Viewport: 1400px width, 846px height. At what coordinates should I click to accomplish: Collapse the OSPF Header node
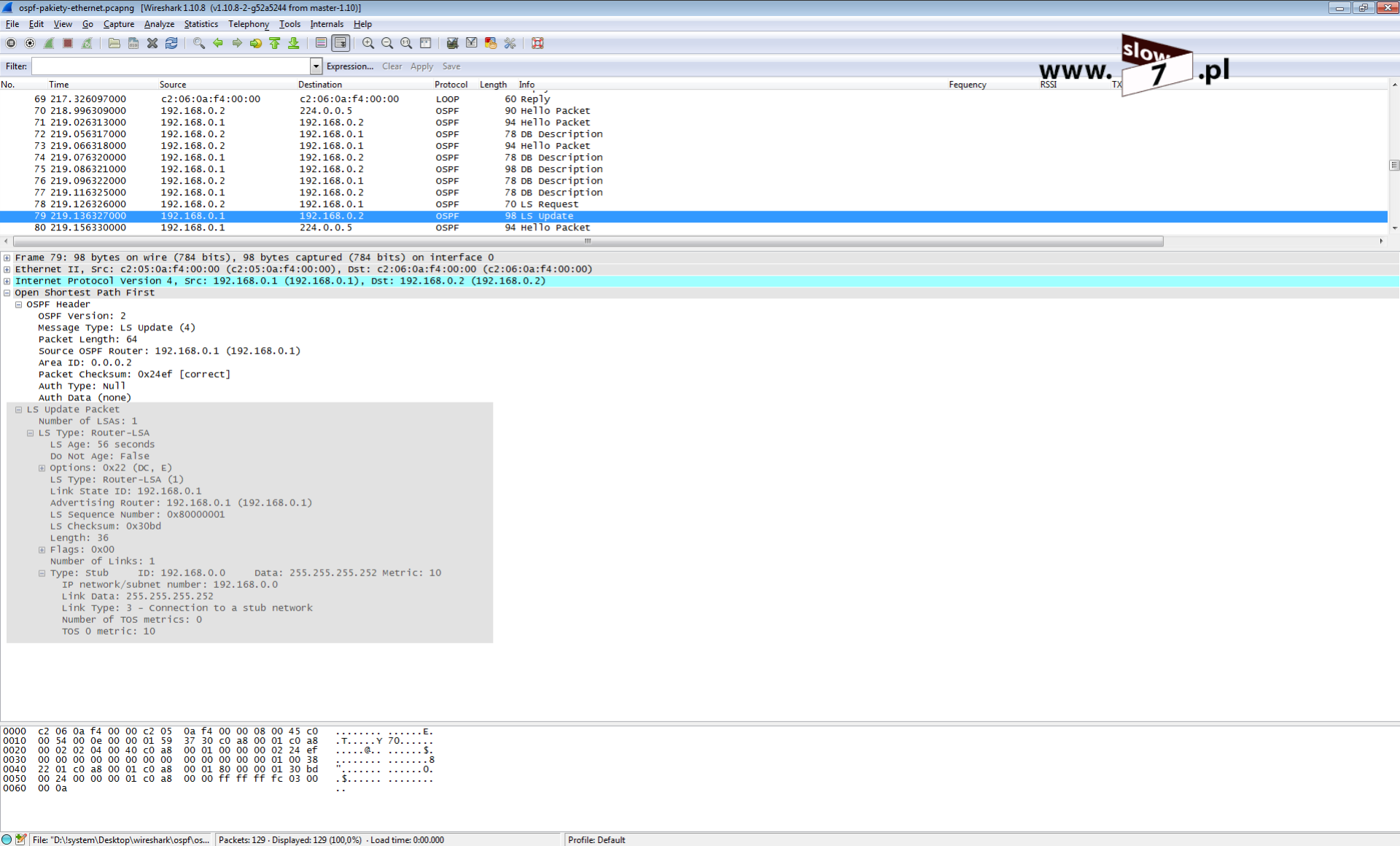click(18, 304)
